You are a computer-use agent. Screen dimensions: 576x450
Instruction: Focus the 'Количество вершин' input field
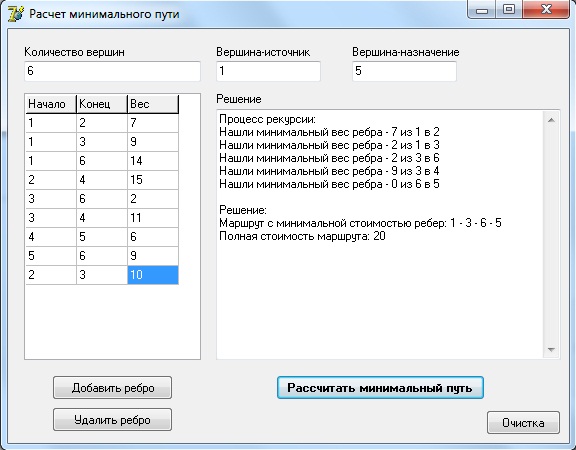112,71
